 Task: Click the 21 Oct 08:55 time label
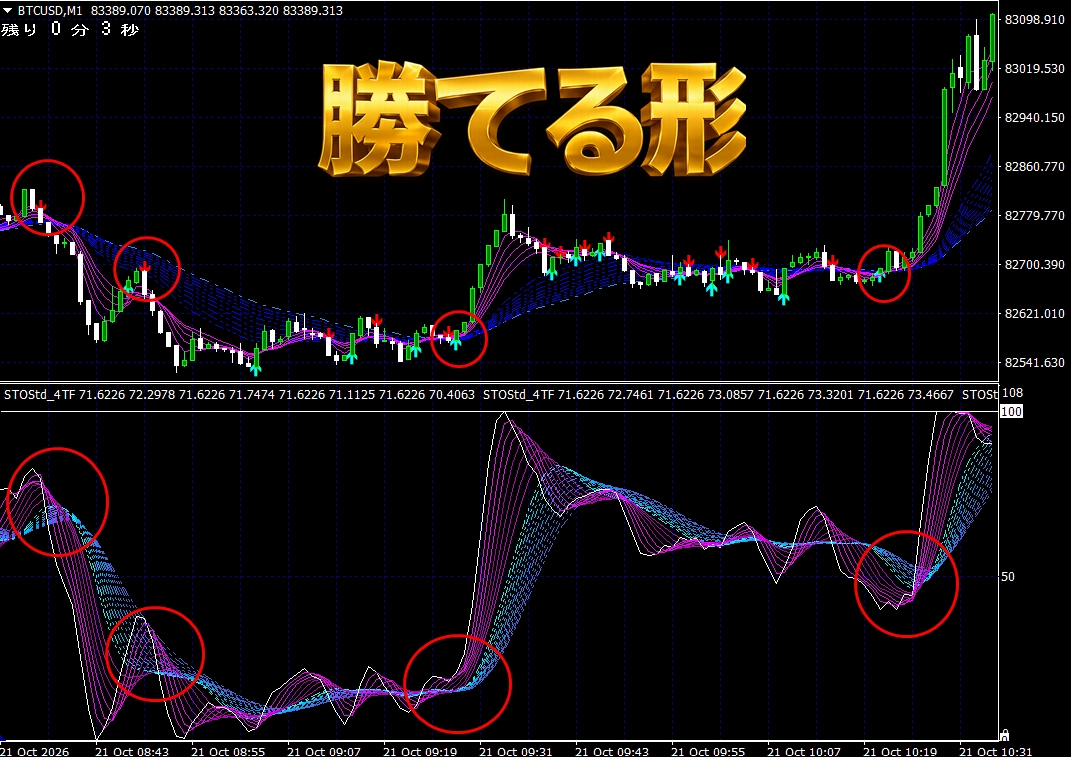[x=230, y=751]
